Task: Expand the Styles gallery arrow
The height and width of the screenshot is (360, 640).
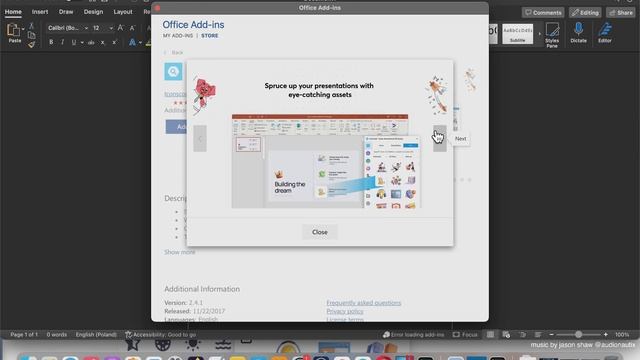Action: (540, 33)
